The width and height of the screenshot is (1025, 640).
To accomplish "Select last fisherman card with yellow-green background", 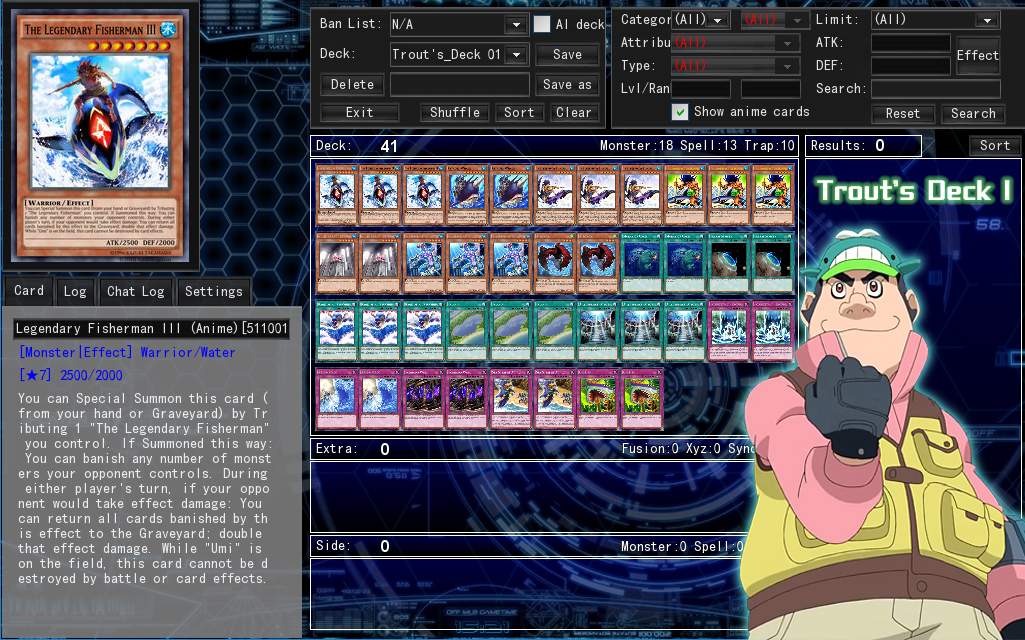I will click(x=773, y=195).
